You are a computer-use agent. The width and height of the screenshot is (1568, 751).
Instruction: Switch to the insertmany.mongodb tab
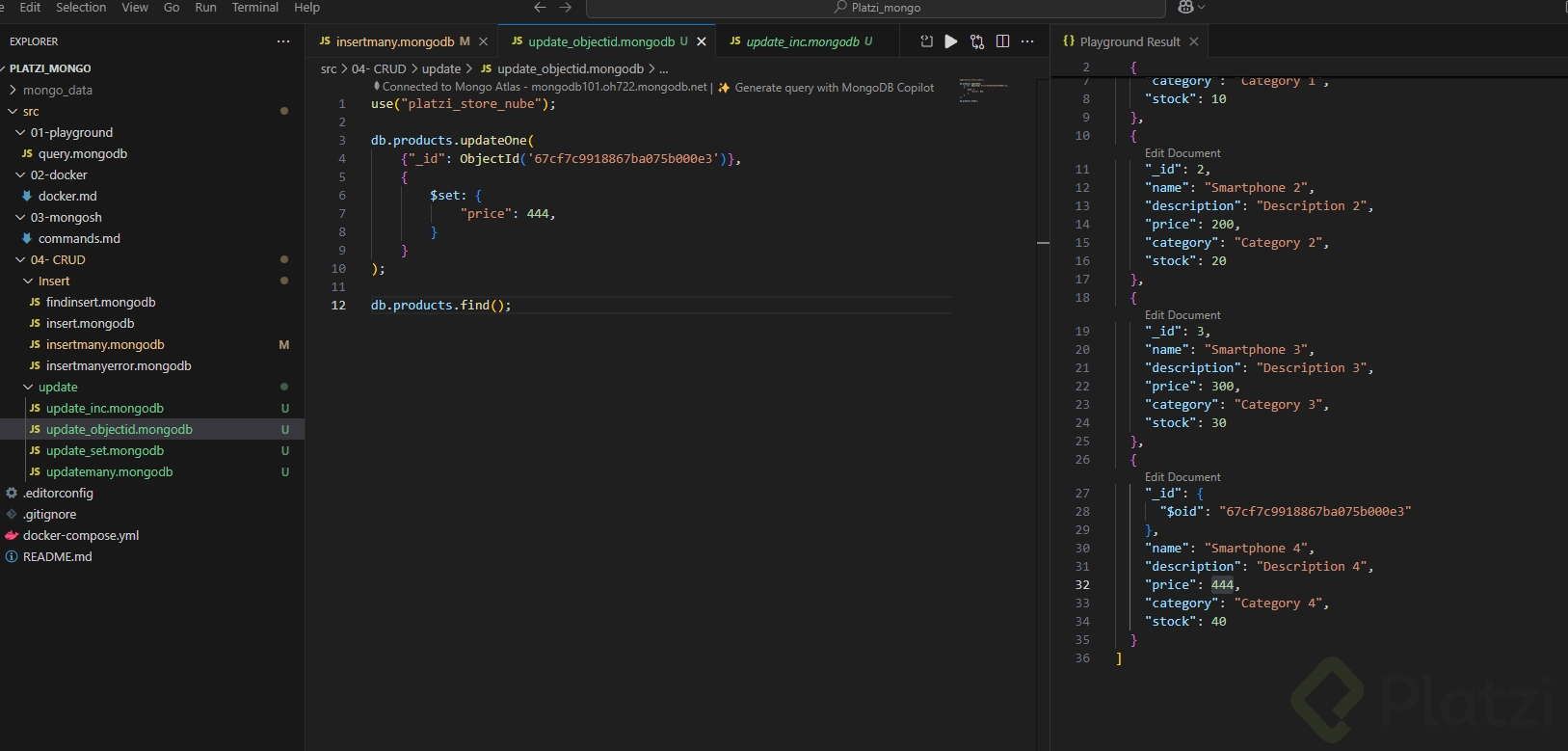click(x=394, y=41)
